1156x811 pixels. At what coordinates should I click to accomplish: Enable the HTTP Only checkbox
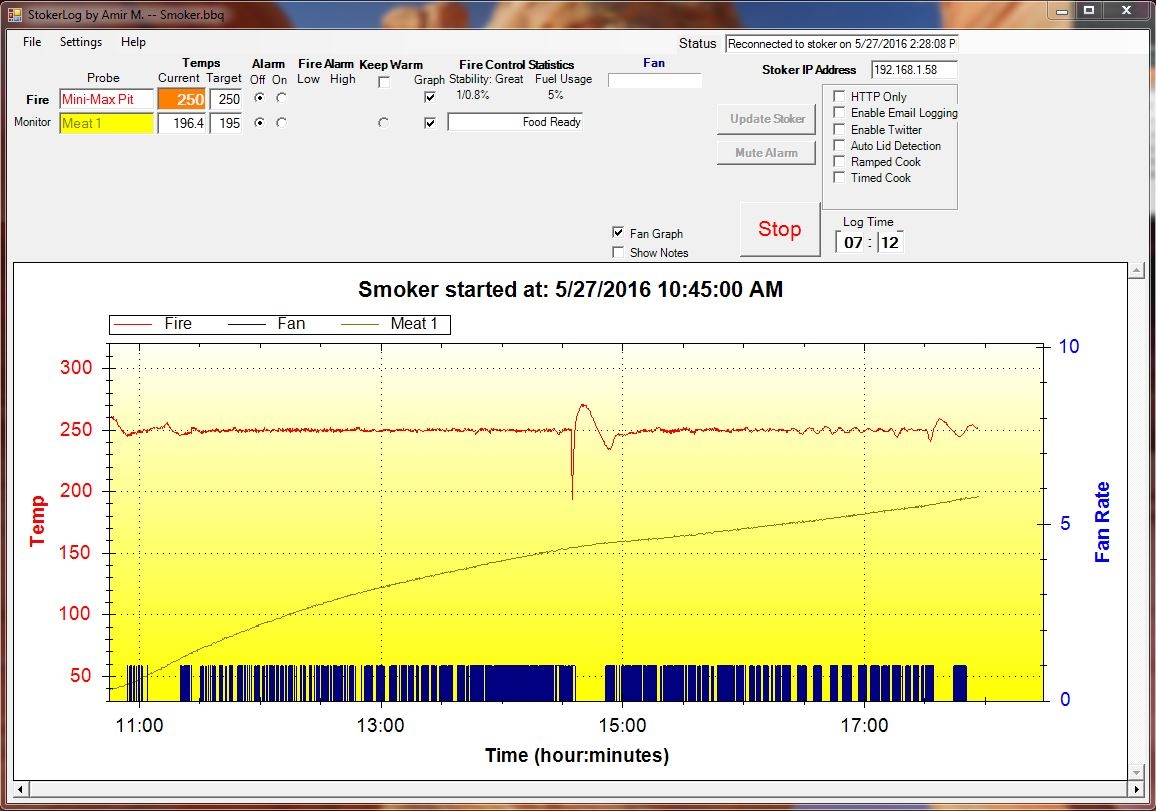point(839,97)
